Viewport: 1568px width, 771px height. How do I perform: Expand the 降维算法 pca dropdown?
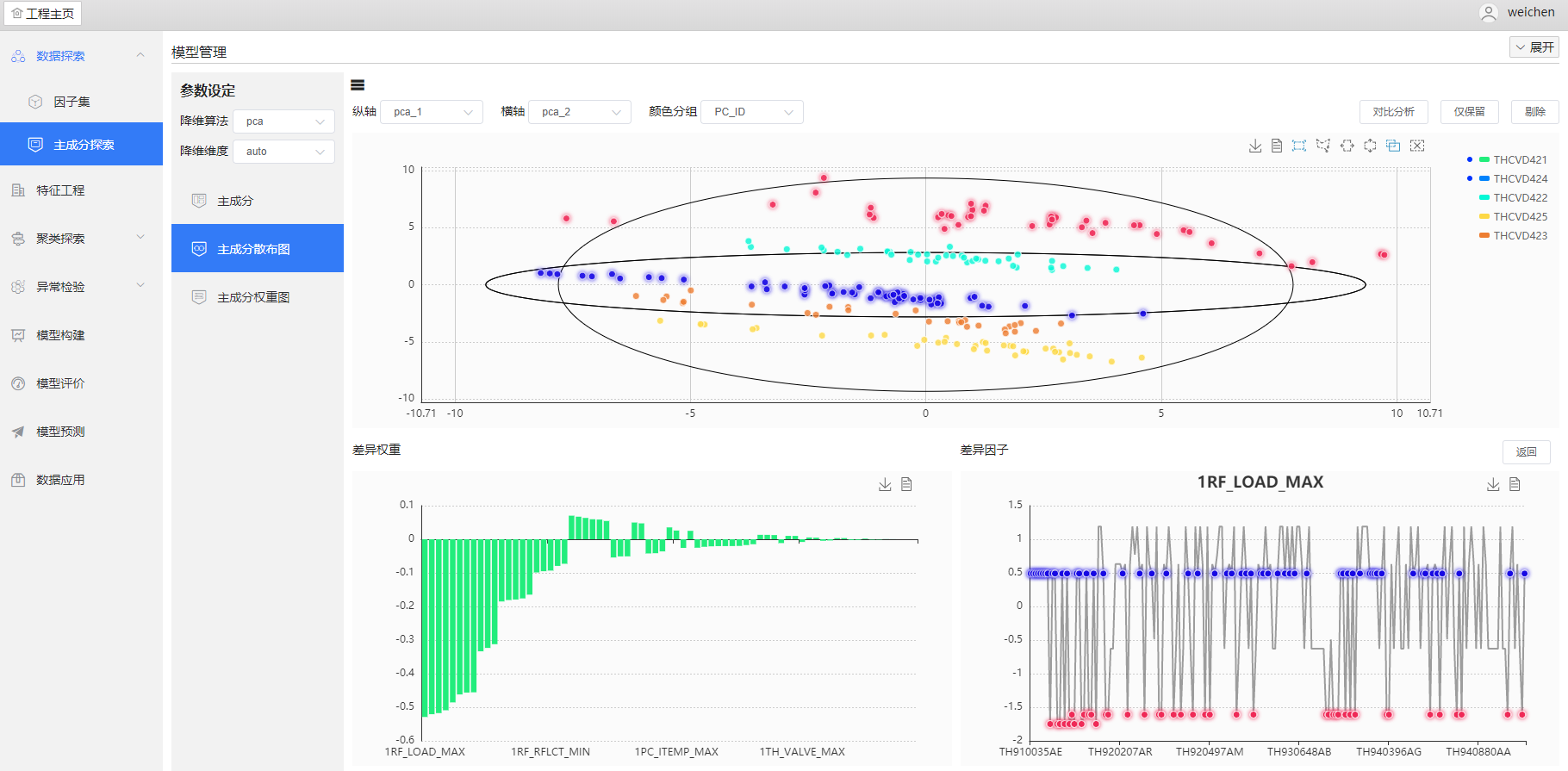click(283, 121)
